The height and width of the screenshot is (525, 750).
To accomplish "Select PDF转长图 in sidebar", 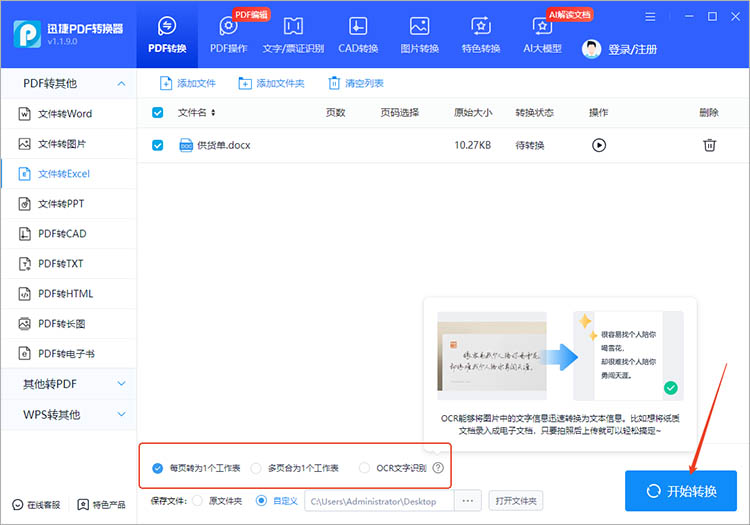I will click(x=68, y=324).
